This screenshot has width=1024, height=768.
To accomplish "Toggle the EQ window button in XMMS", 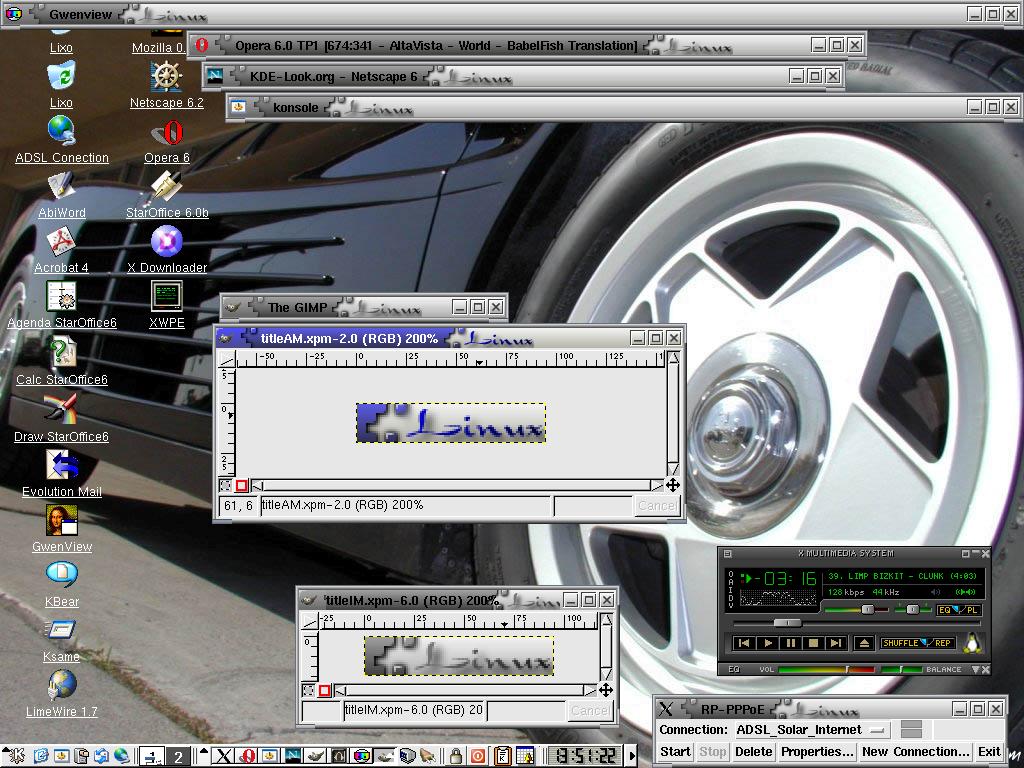I will point(946,610).
